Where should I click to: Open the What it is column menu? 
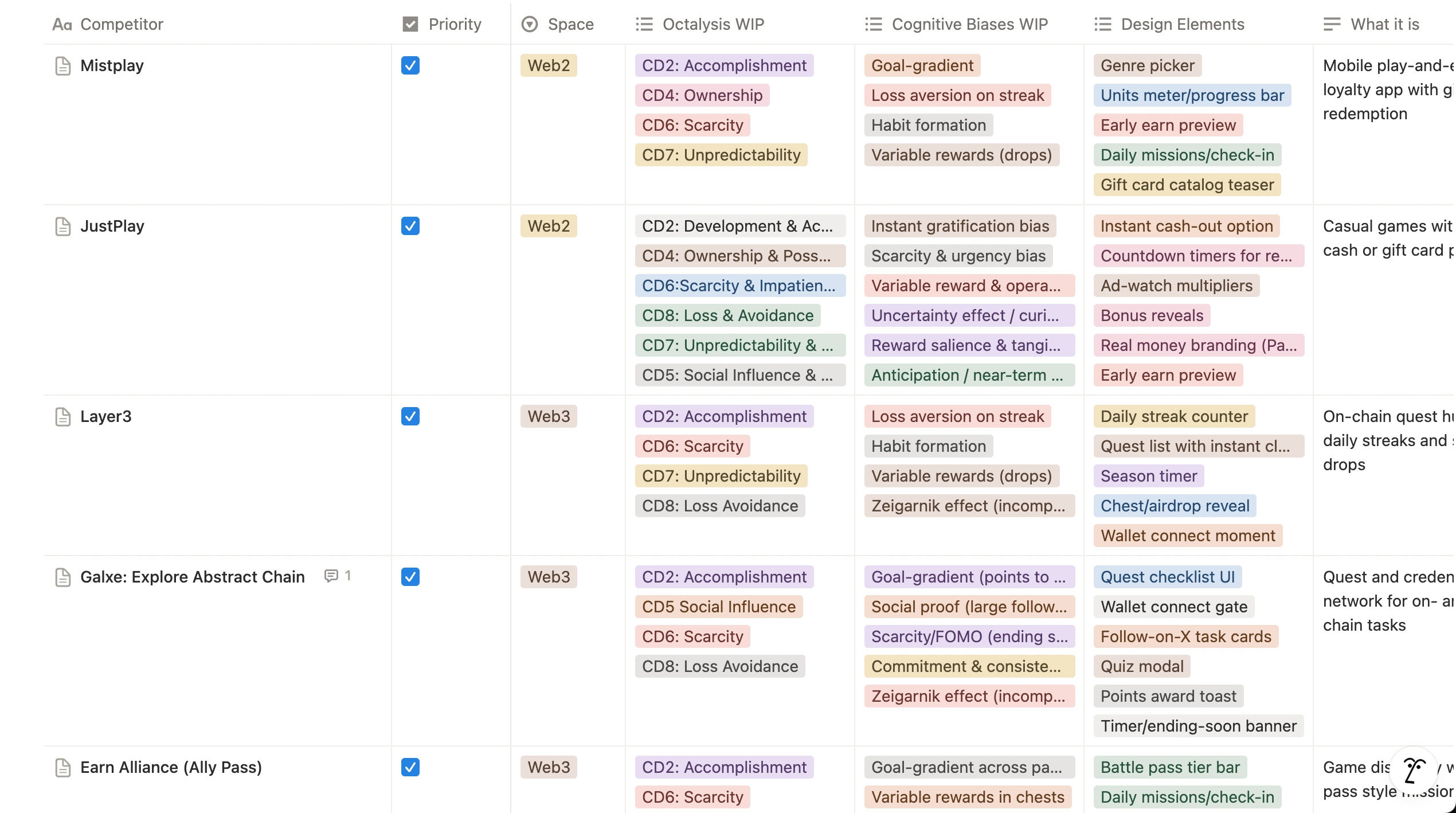coord(1384,24)
